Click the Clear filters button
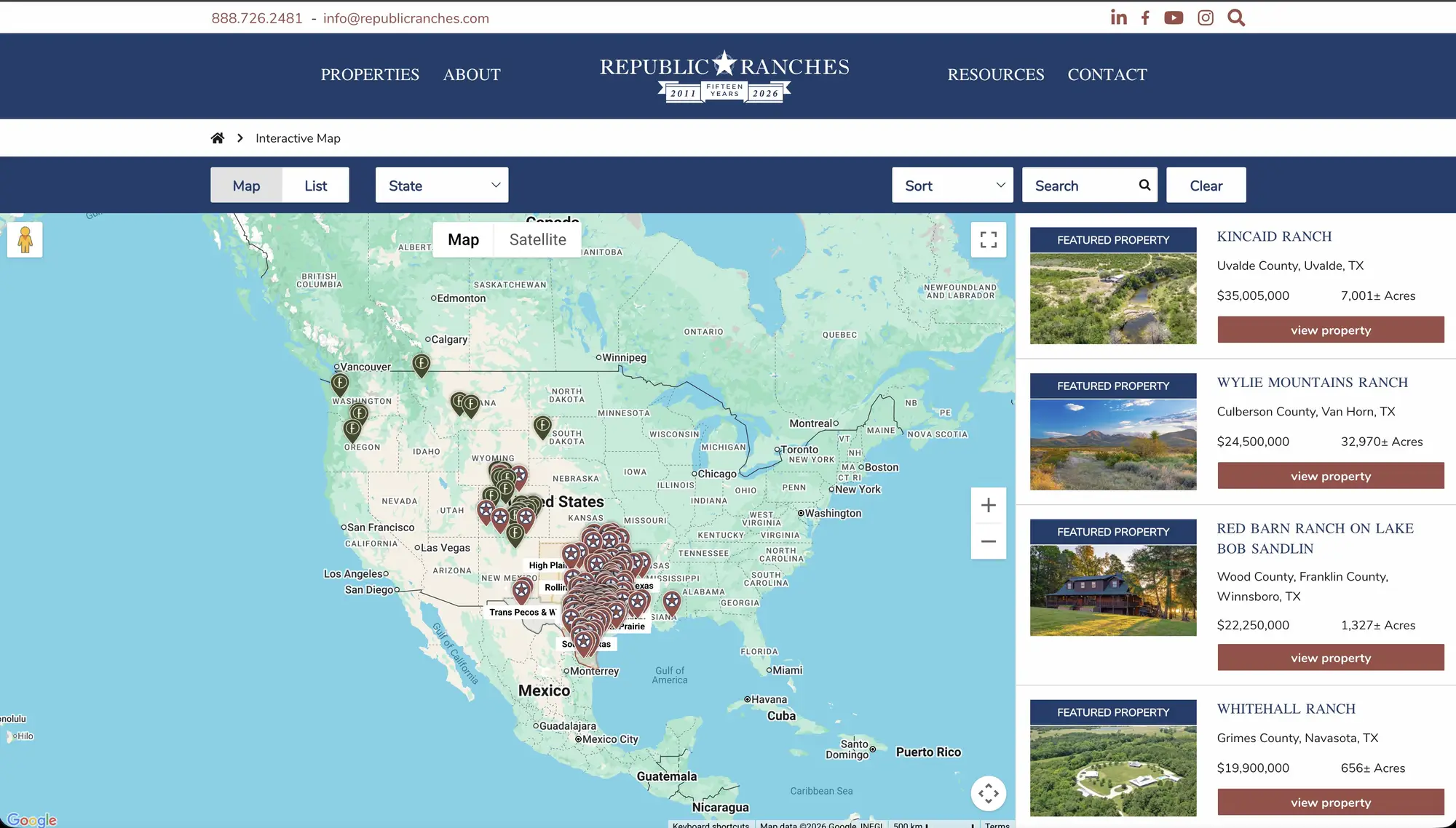The image size is (1456, 828). pyautogui.click(x=1206, y=185)
